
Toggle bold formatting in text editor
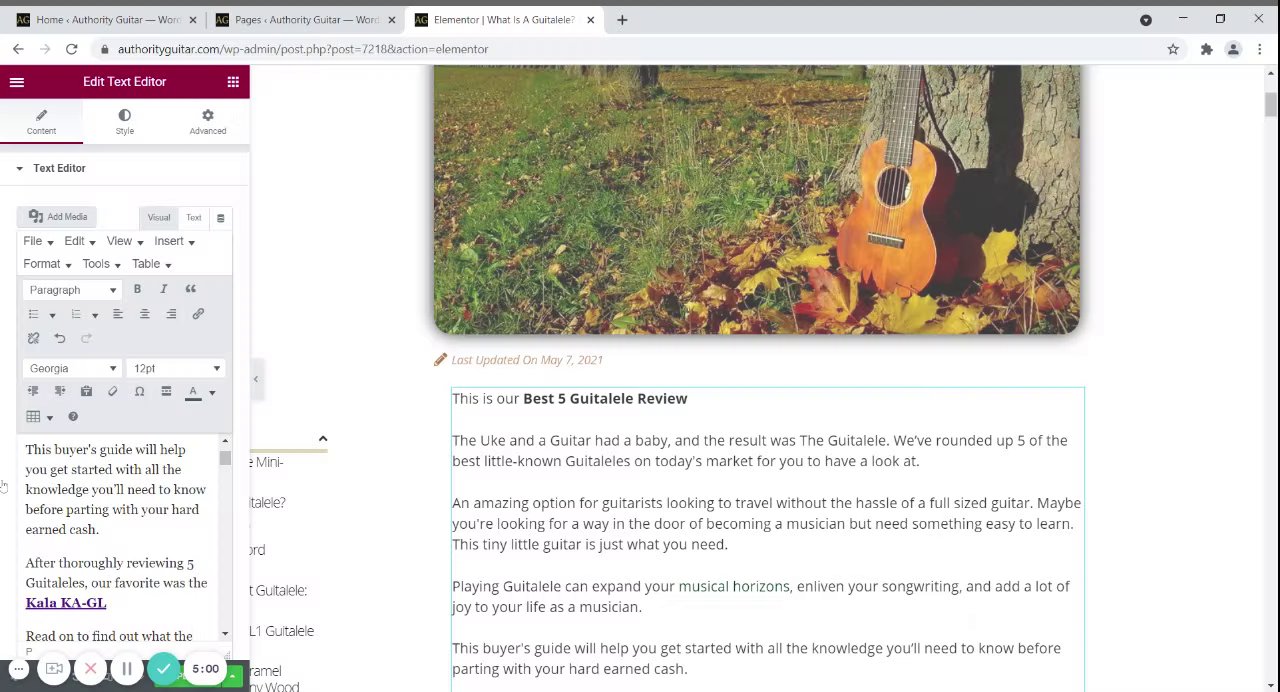click(x=137, y=290)
